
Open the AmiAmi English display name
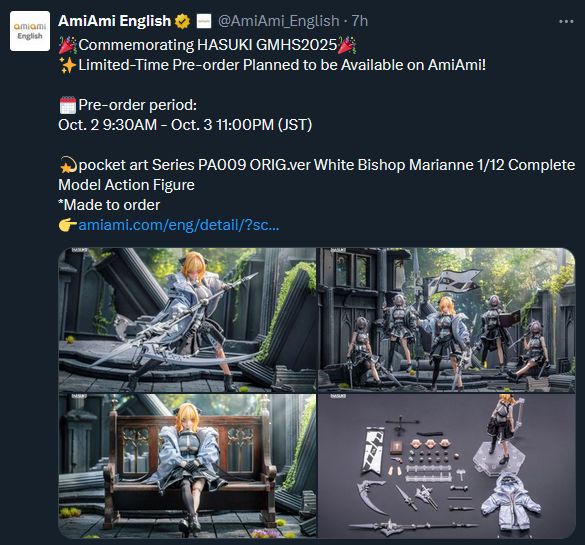pyautogui.click(x=115, y=21)
